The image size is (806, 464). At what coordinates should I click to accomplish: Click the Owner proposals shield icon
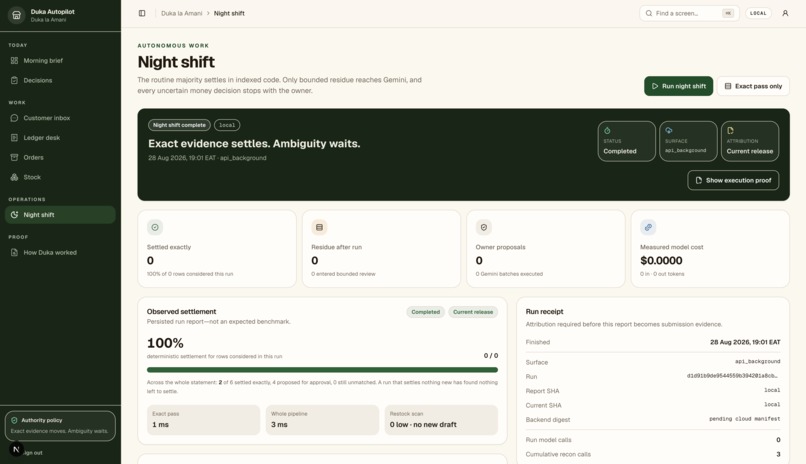(484, 227)
